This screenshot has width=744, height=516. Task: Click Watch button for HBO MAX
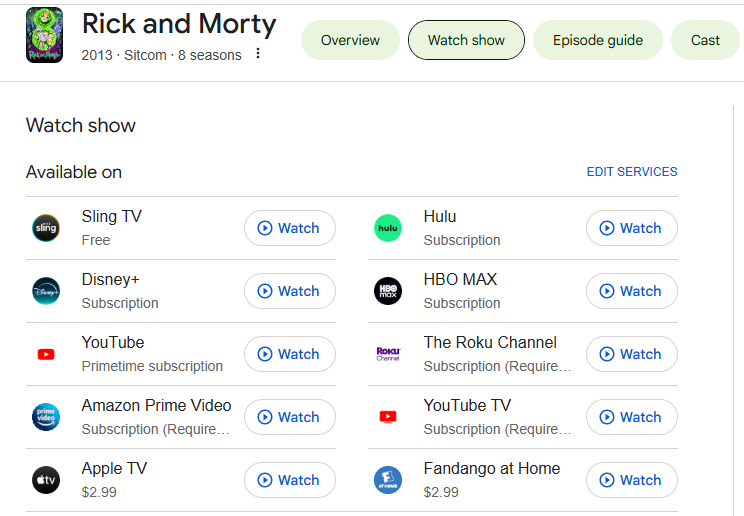632,291
